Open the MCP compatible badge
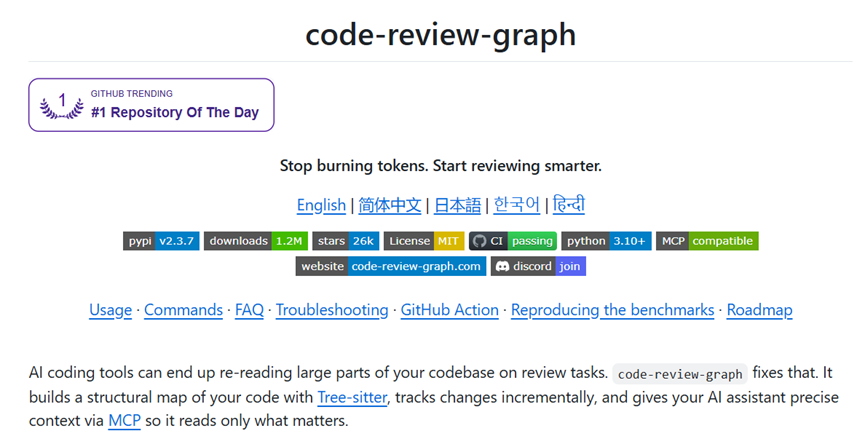 click(707, 241)
